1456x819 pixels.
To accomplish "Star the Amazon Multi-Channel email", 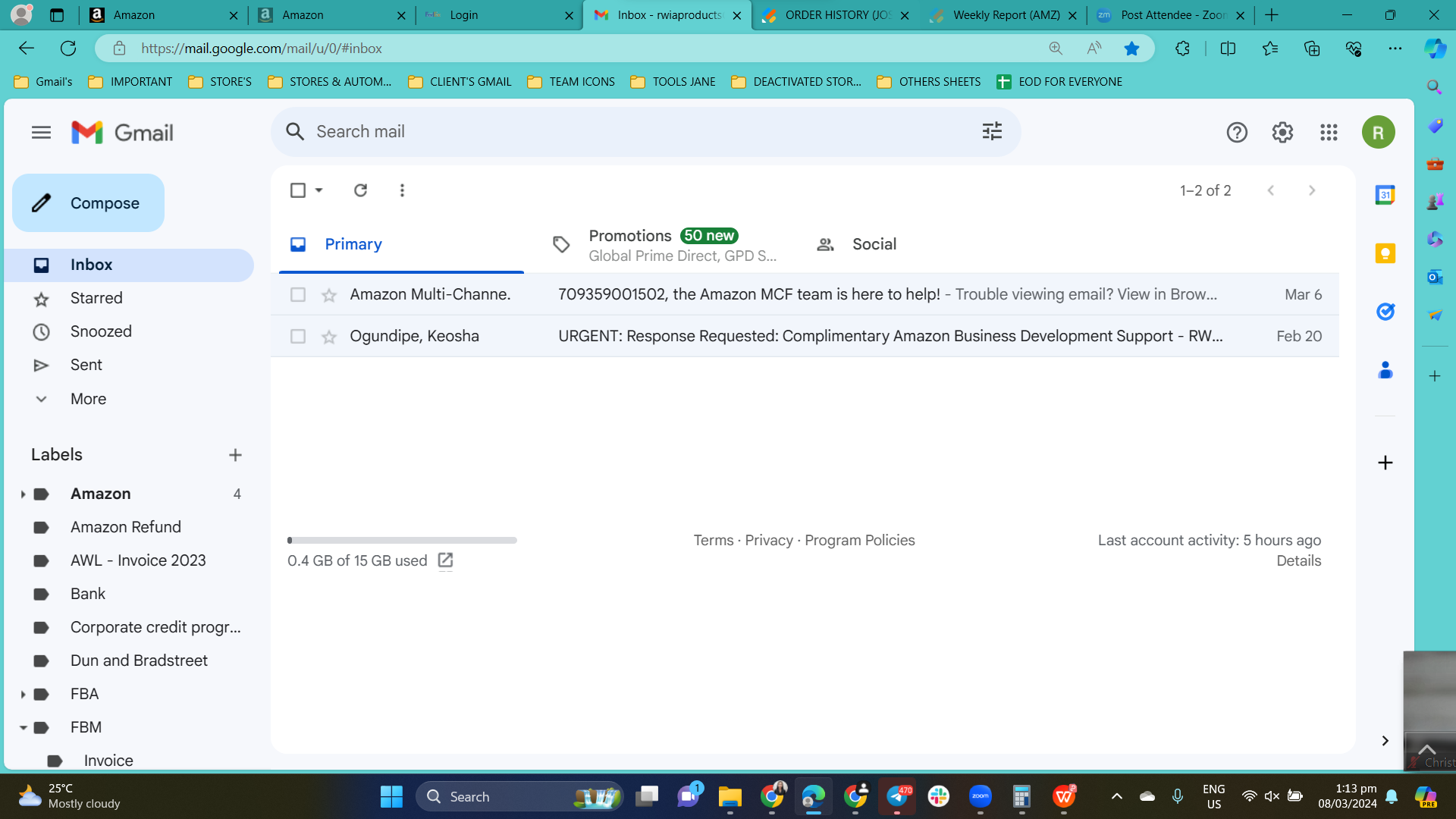I will 329,295.
